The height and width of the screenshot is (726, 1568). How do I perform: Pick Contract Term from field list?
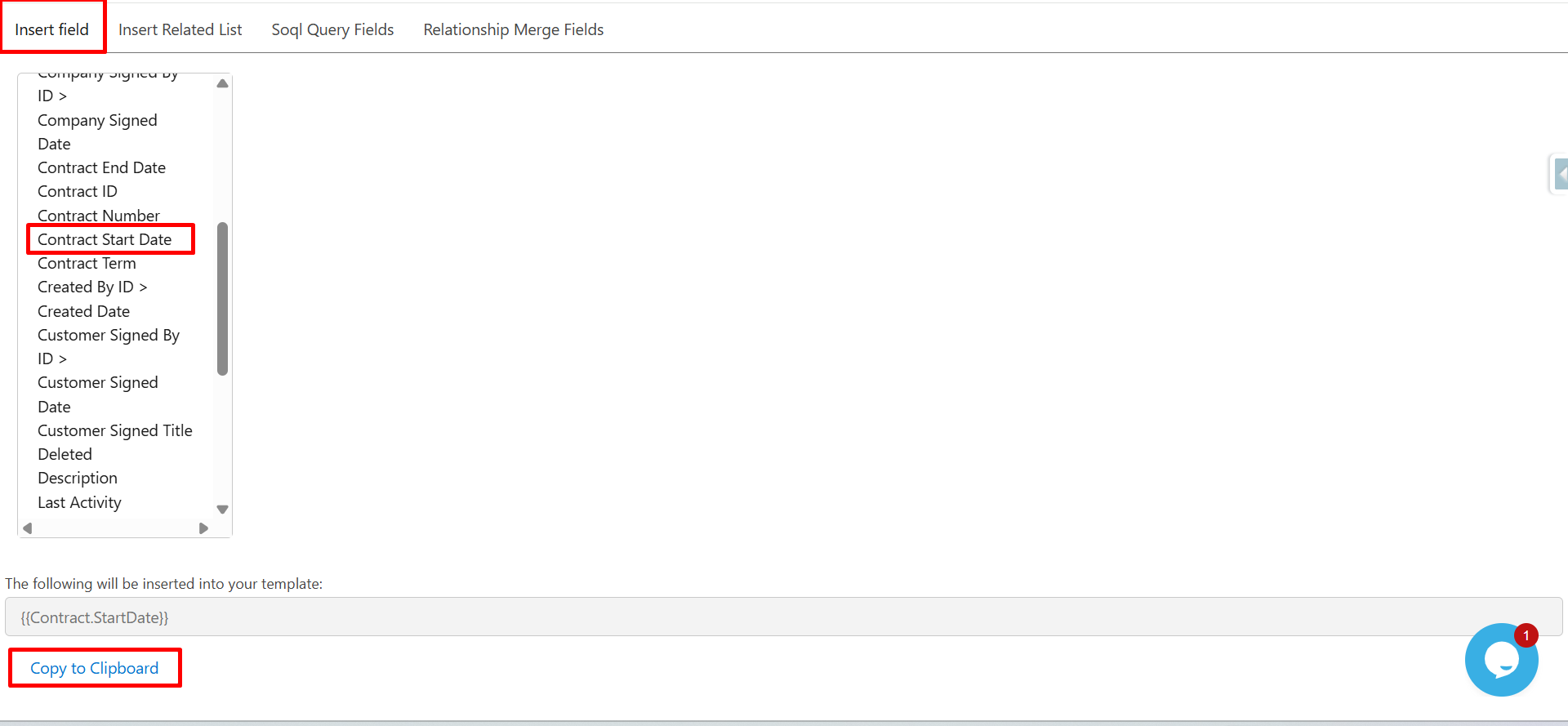click(x=87, y=264)
